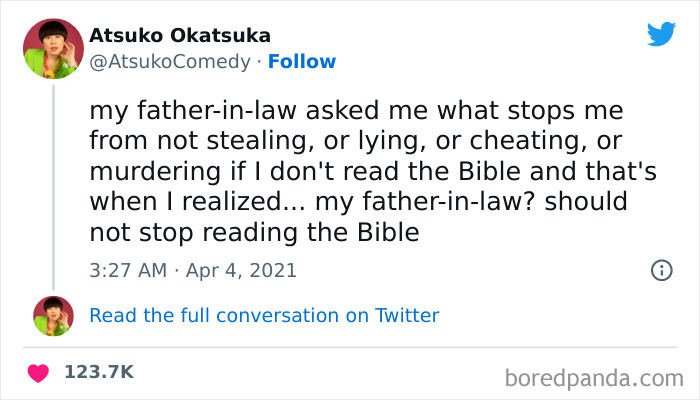Click the small avatar beside the conversation link
The image size is (700, 400).
(x=54, y=316)
